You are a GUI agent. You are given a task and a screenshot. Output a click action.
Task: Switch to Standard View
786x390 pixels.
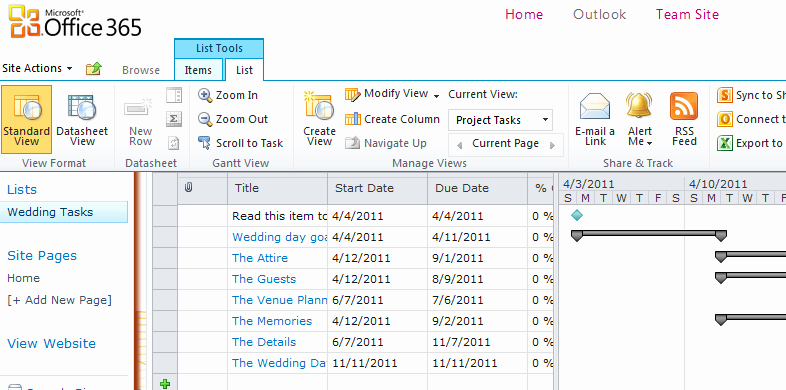click(x=27, y=119)
